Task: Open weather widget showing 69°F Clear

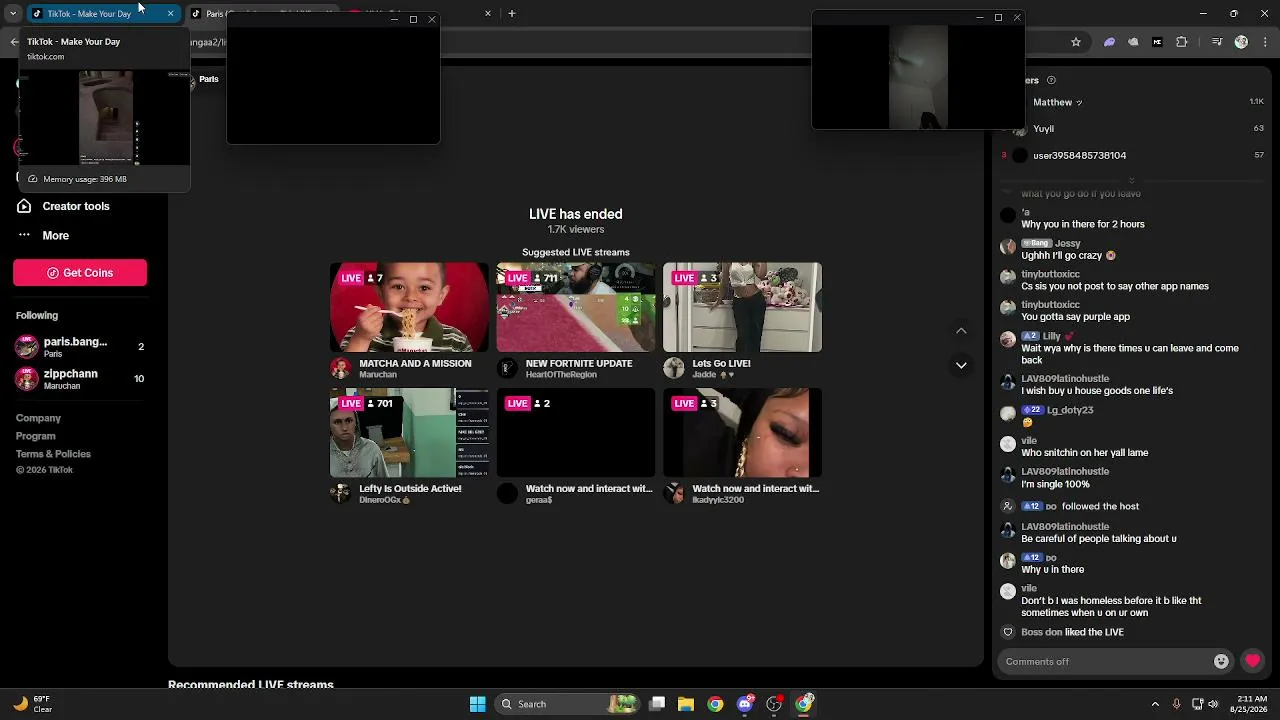Action: tap(32, 704)
